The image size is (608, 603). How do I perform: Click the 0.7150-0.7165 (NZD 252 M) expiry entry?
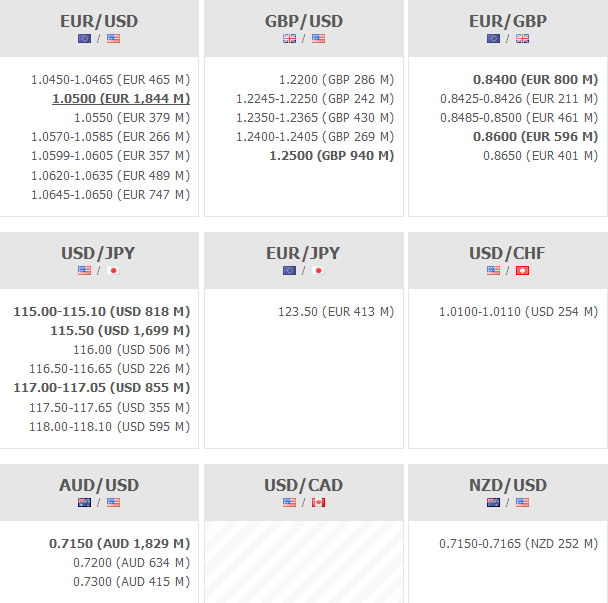(518, 544)
